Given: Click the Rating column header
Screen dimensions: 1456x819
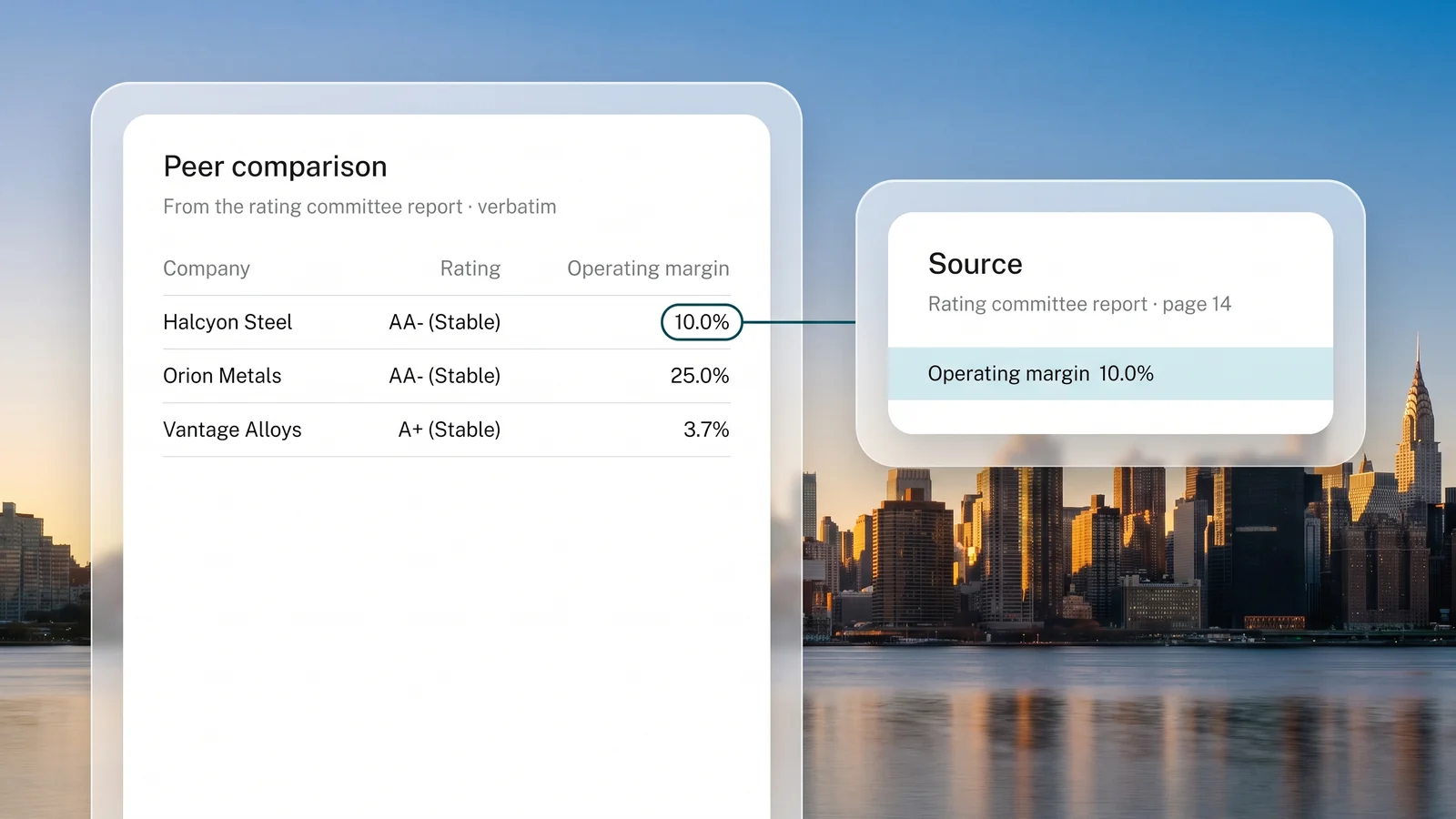Looking at the screenshot, I should (x=470, y=268).
